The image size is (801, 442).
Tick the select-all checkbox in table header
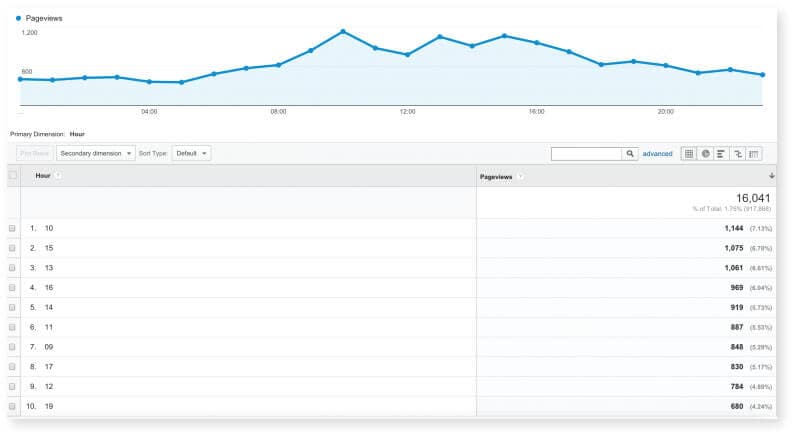click(13, 176)
